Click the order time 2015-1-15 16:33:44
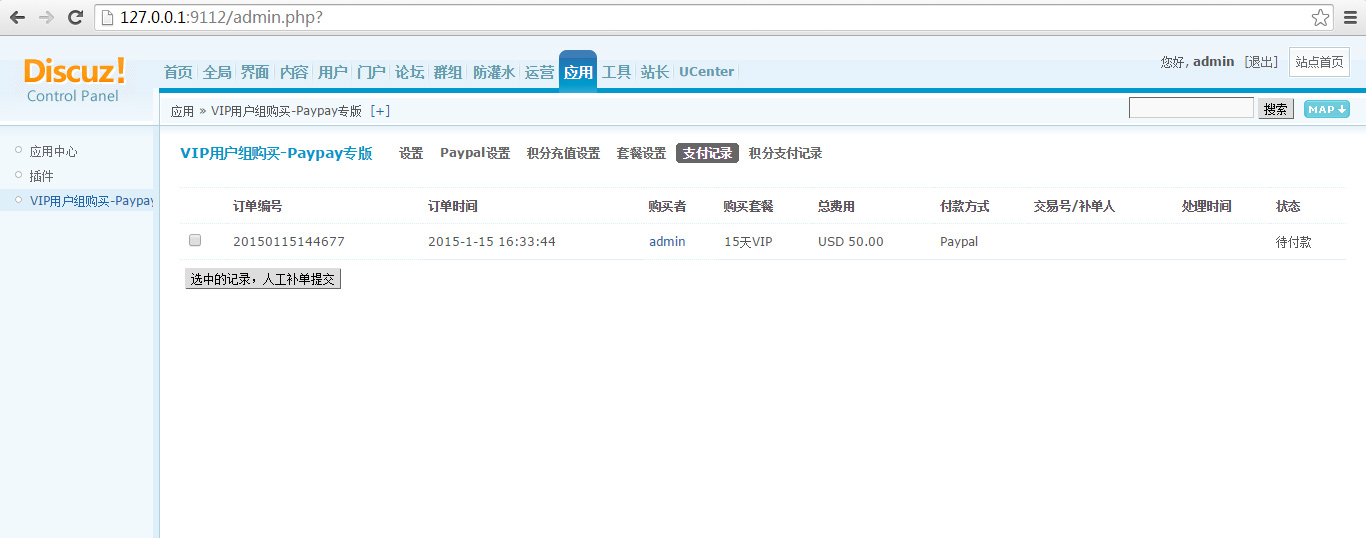Screen dimensions: 1366x538 tap(492, 242)
